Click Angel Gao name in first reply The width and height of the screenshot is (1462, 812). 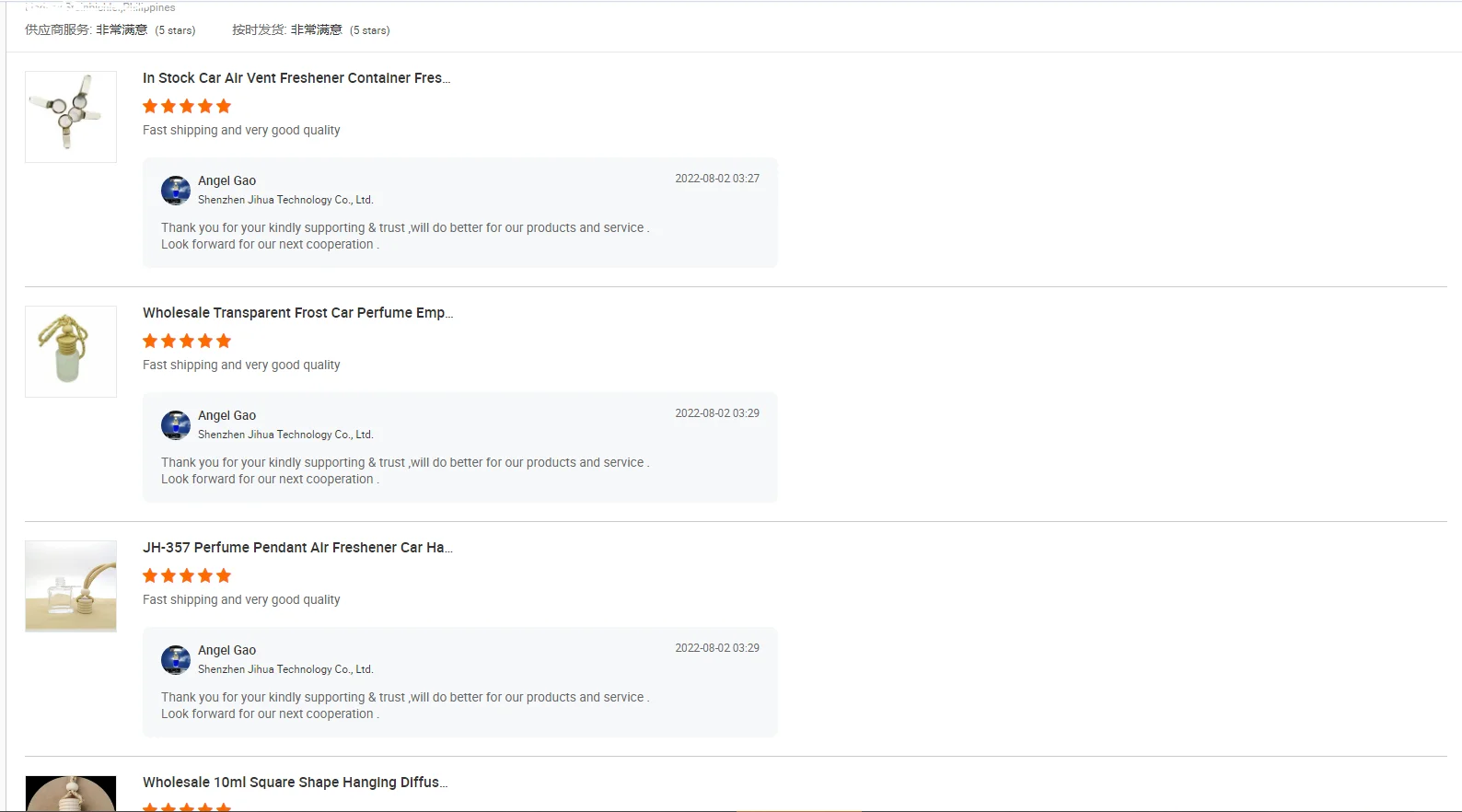coord(227,180)
